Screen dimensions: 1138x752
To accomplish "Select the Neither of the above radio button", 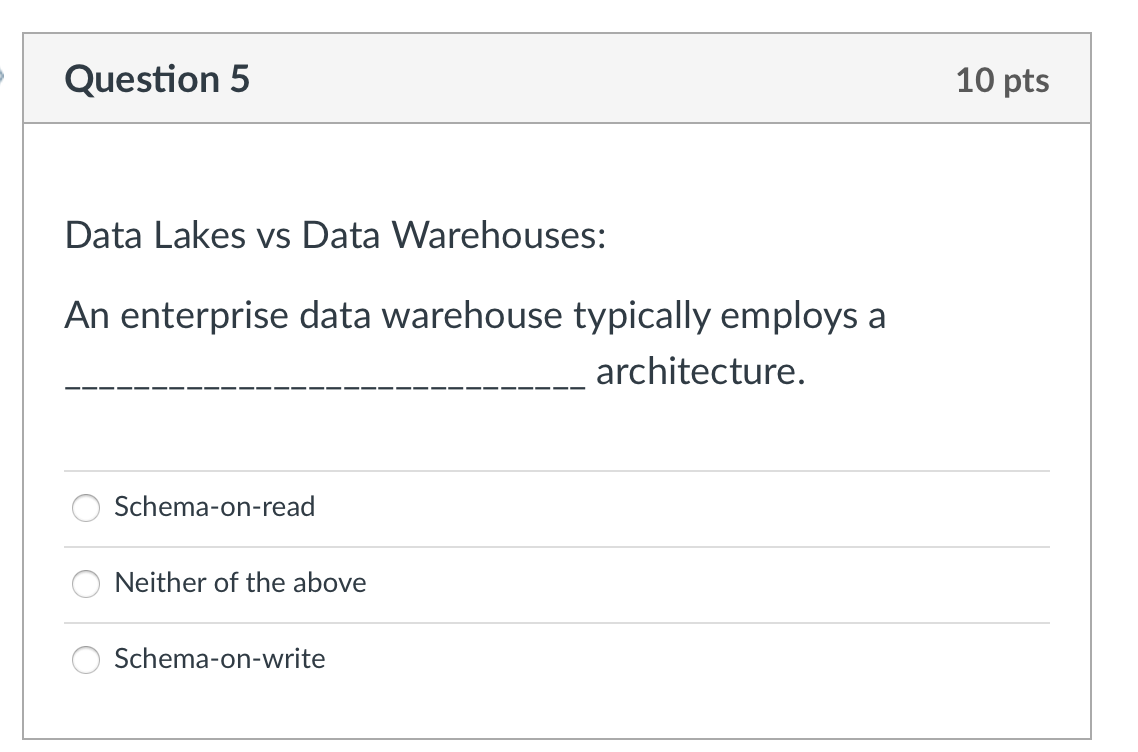I will (x=86, y=585).
